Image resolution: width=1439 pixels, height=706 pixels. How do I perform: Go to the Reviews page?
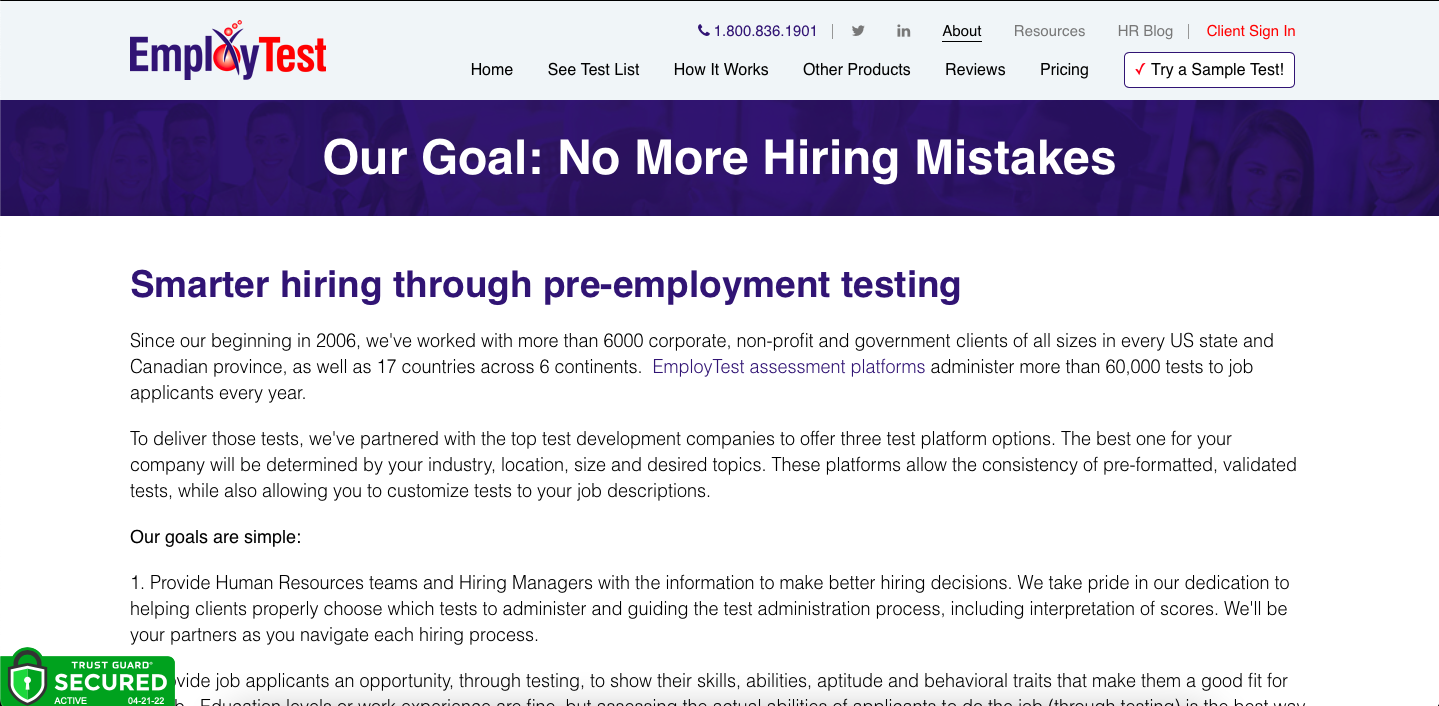click(974, 70)
